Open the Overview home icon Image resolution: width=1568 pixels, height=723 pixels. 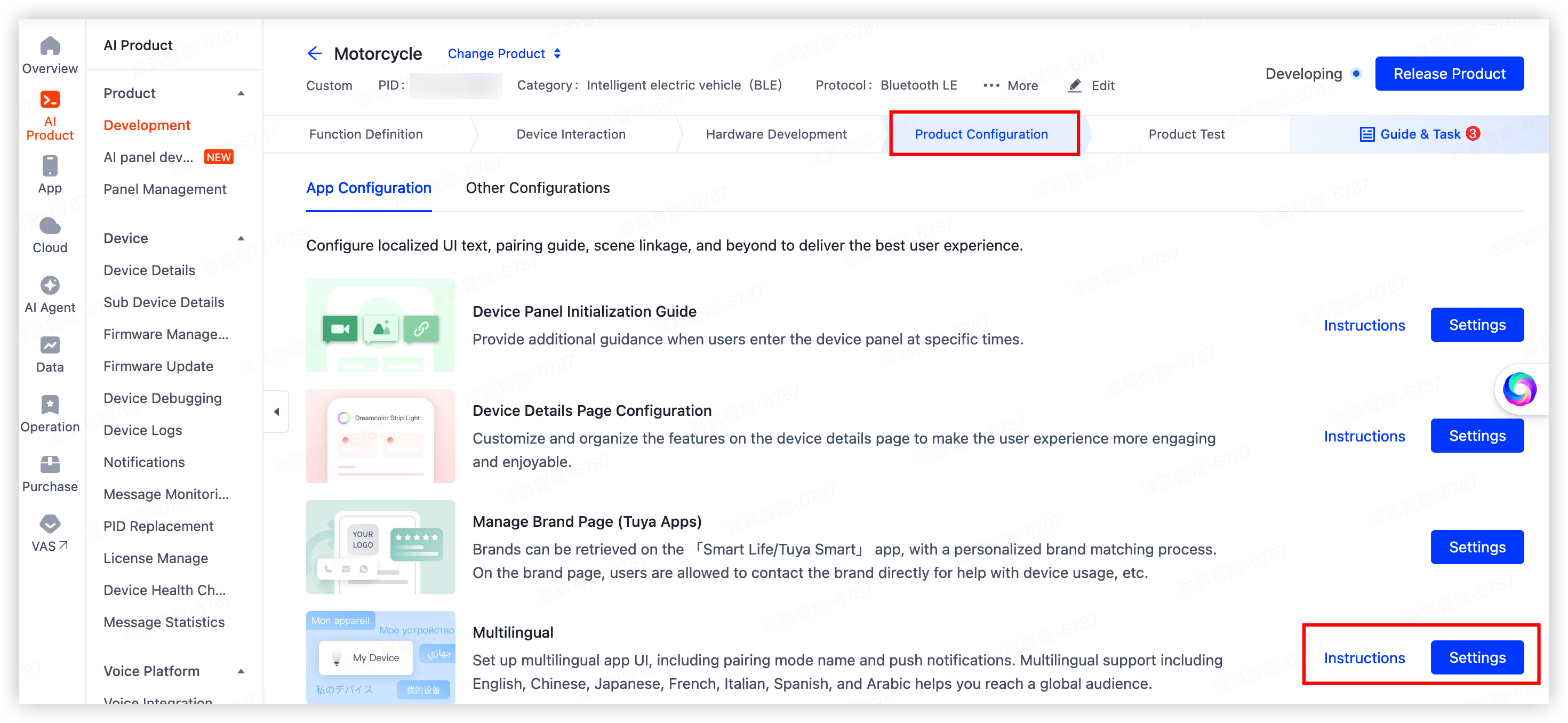pyautogui.click(x=50, y=46)
